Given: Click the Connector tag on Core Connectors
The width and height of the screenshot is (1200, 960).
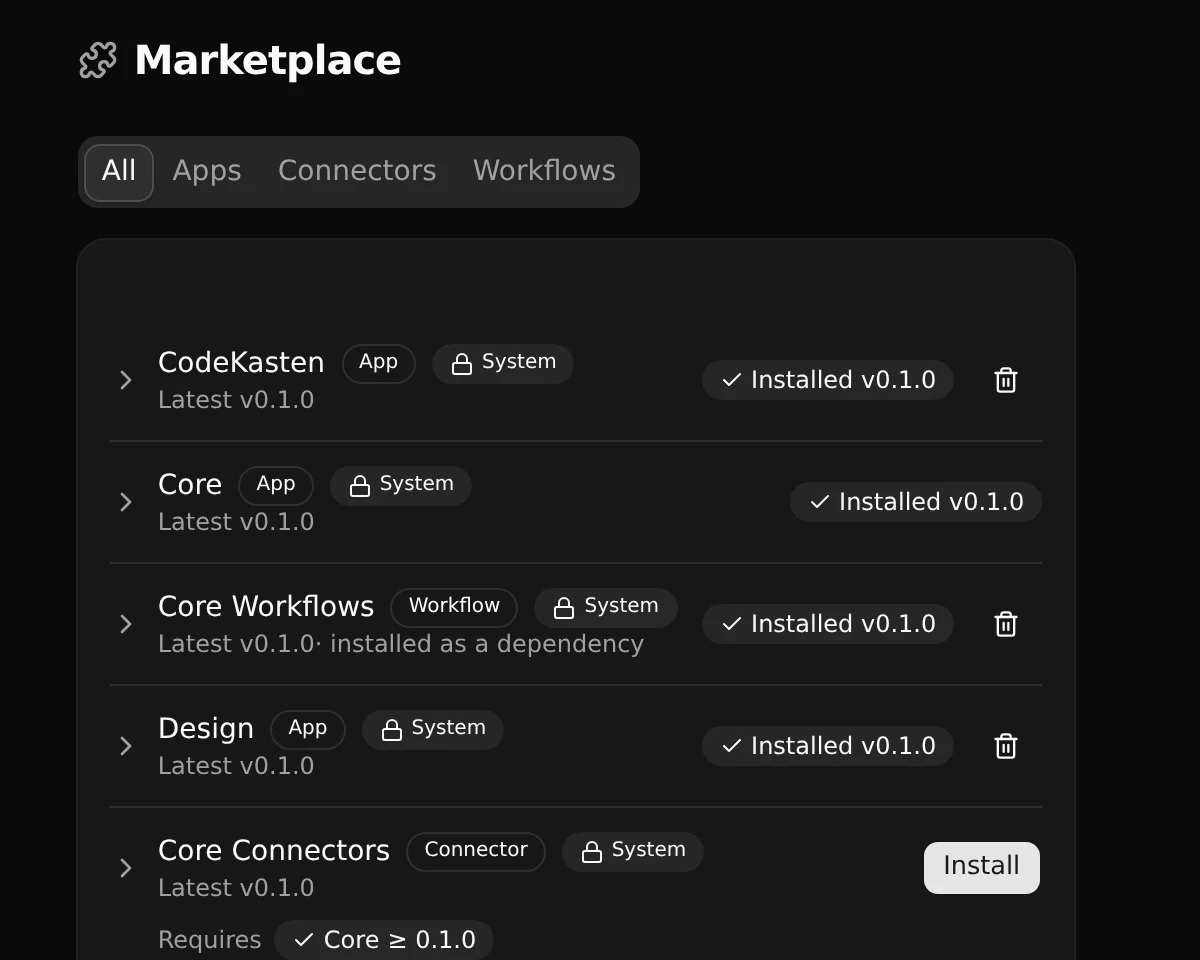Looking at the screenshot, I should [x=476, y=852].
